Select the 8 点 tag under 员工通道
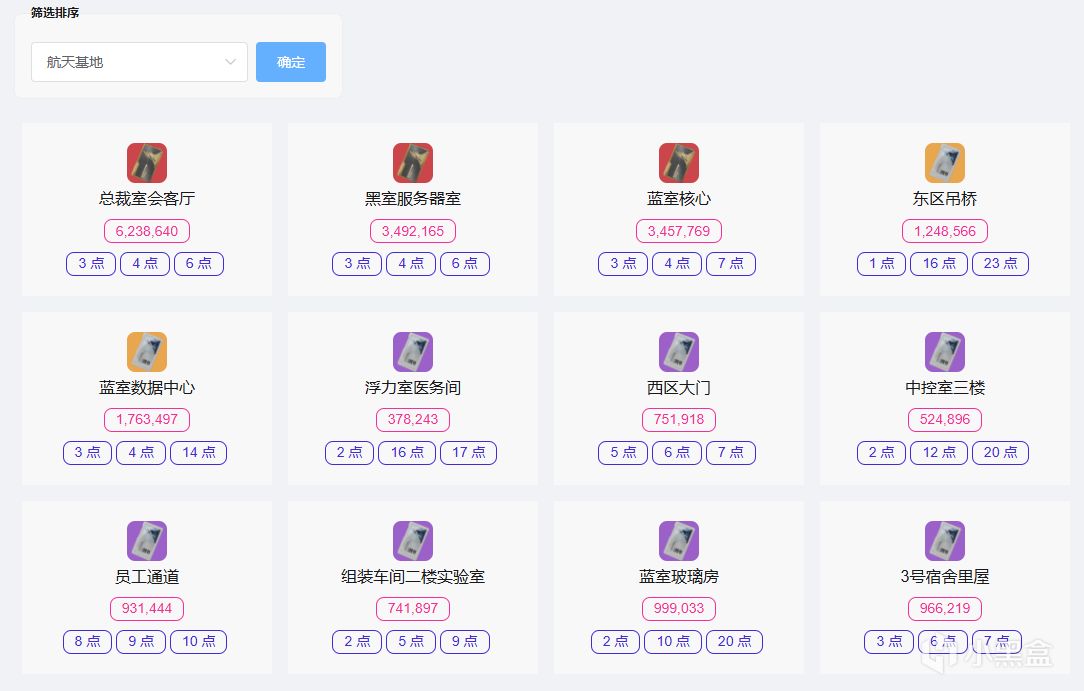Viewport: 1084px width, 691px height. [87, 642]
